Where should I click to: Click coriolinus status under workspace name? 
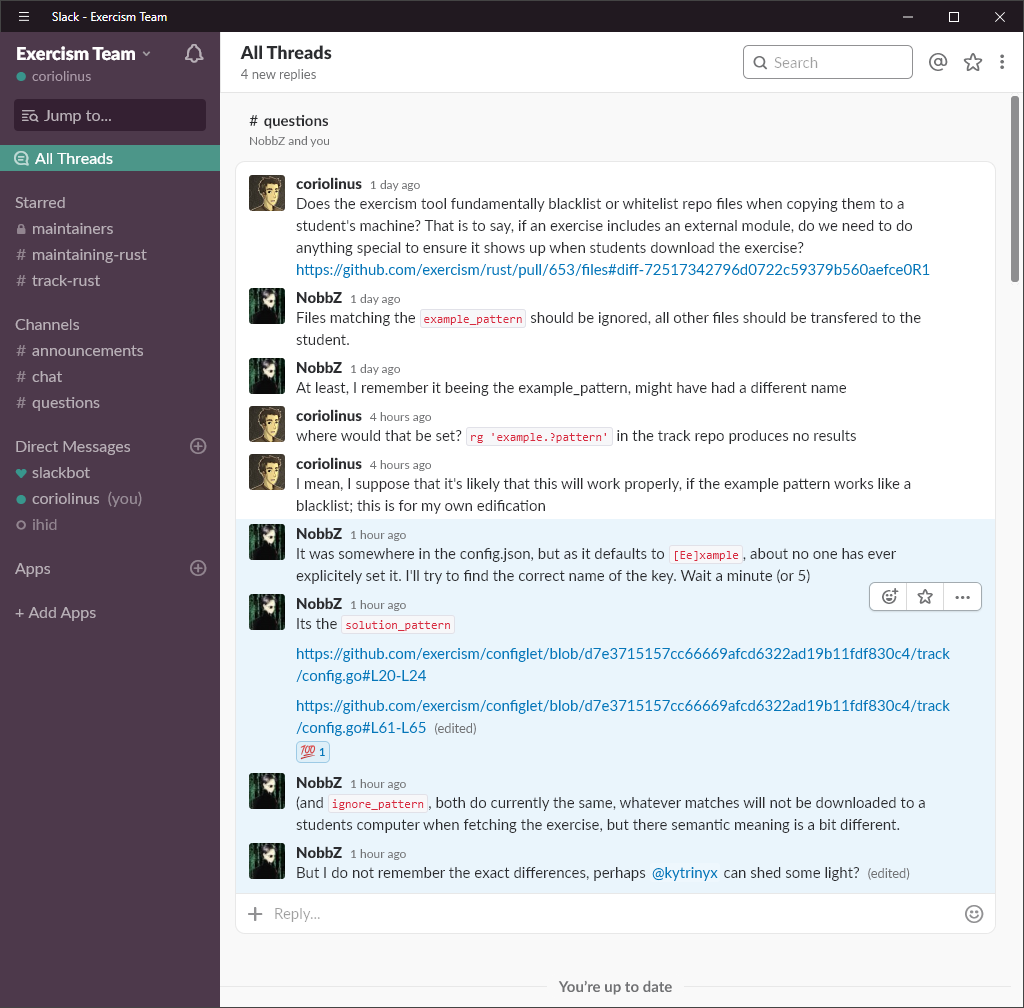pyautogui.click(x=54, y=76)
